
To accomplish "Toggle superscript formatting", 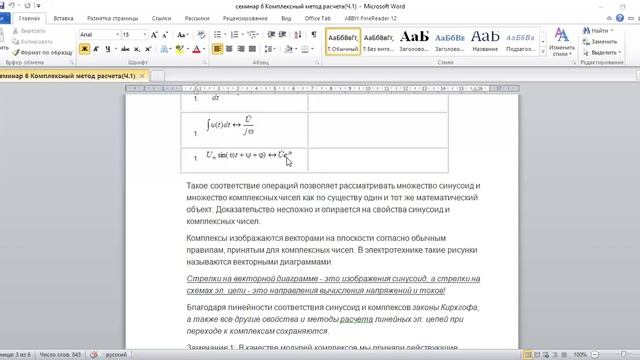I will tap(148, 49).
